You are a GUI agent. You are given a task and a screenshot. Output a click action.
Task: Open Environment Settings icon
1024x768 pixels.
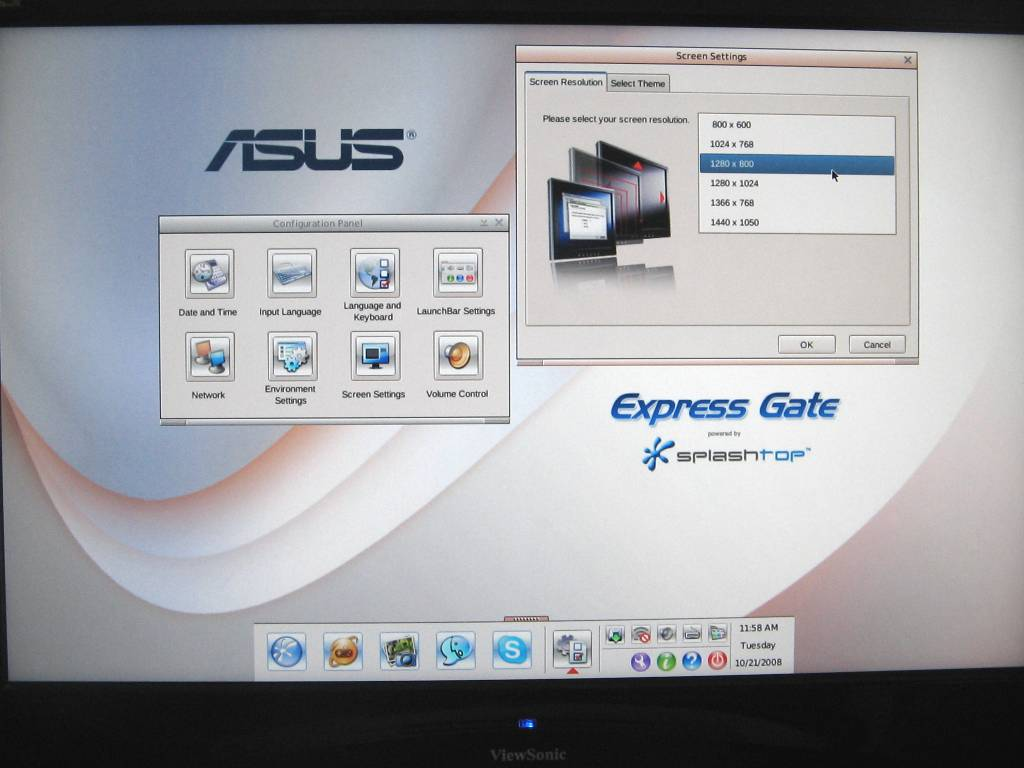(292, 356)
